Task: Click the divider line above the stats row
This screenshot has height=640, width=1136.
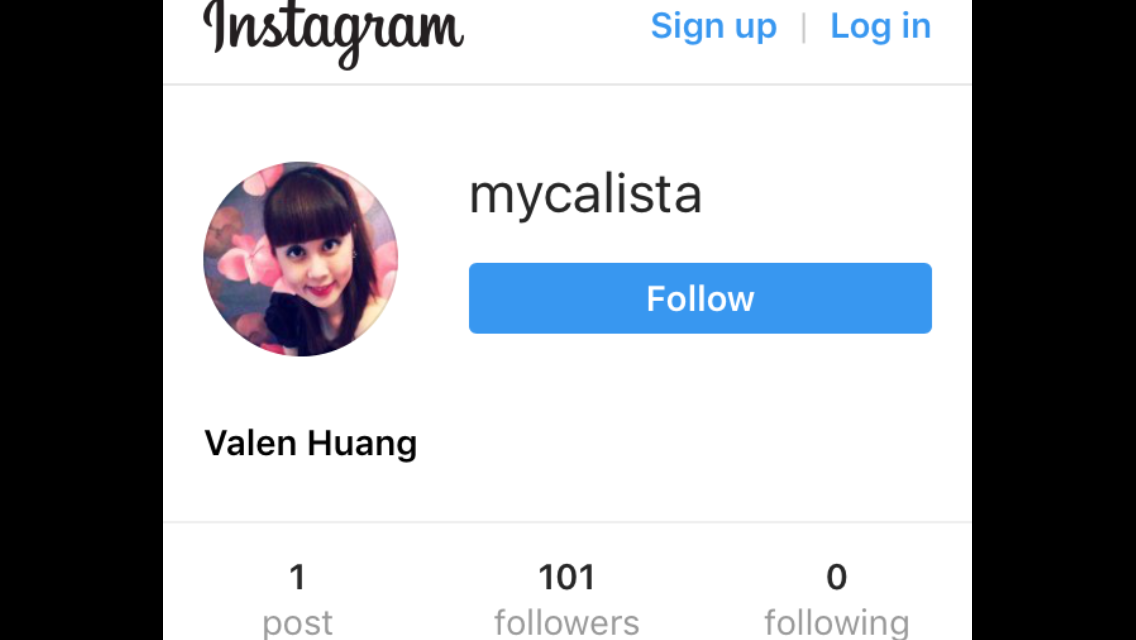Action: point(567,522)
